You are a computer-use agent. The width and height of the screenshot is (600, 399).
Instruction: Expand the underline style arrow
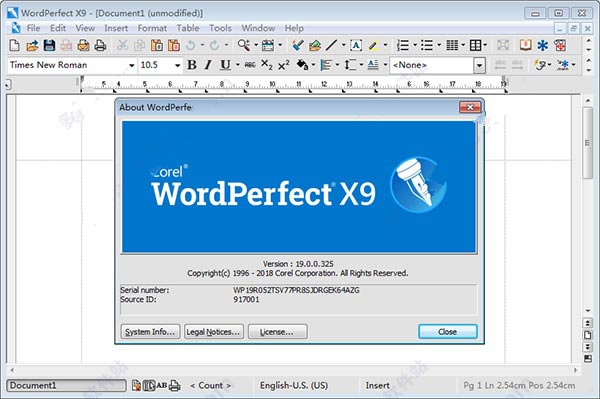pos(238,65)
